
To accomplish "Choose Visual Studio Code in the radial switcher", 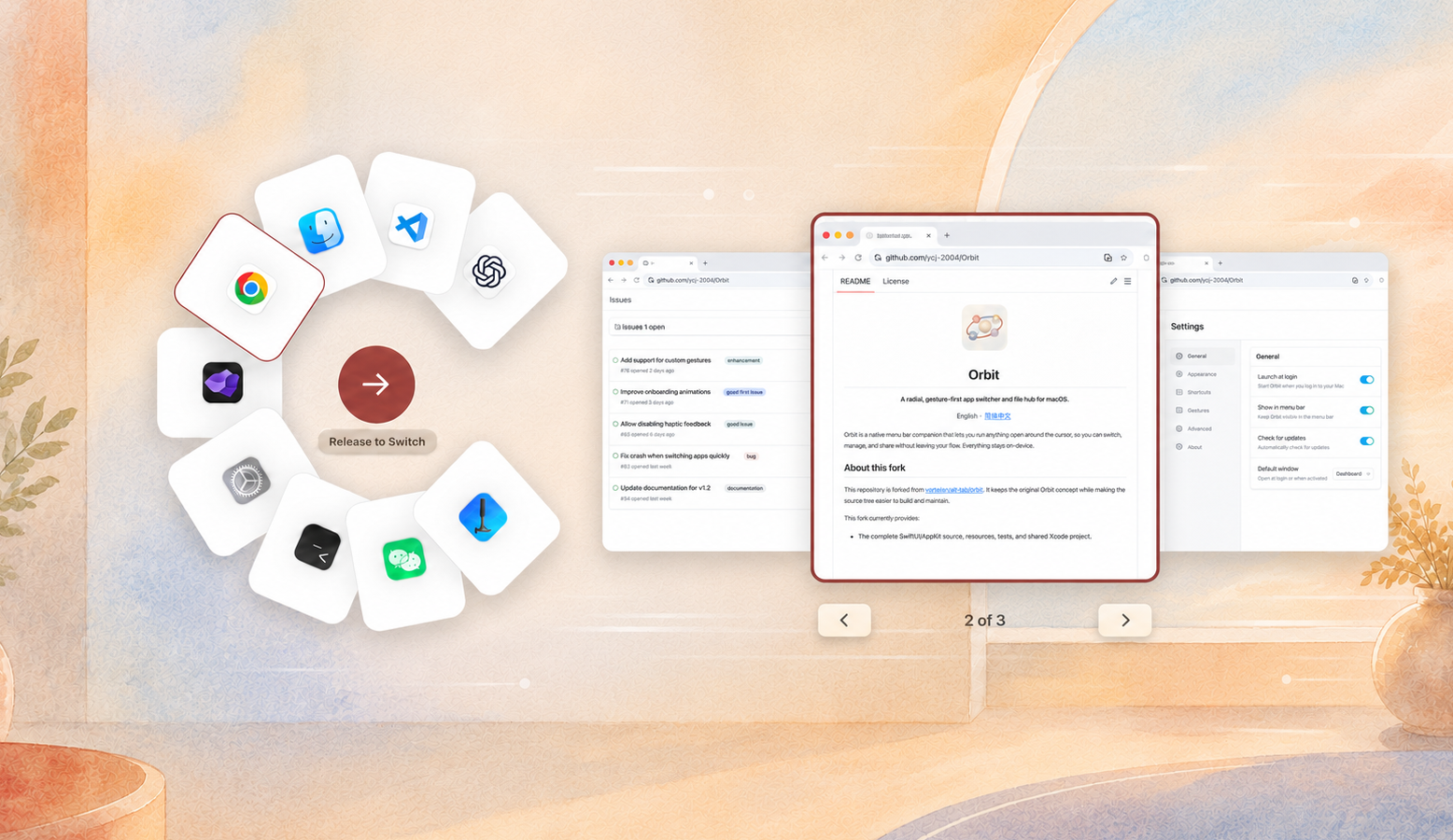I will tap(412, 227).
